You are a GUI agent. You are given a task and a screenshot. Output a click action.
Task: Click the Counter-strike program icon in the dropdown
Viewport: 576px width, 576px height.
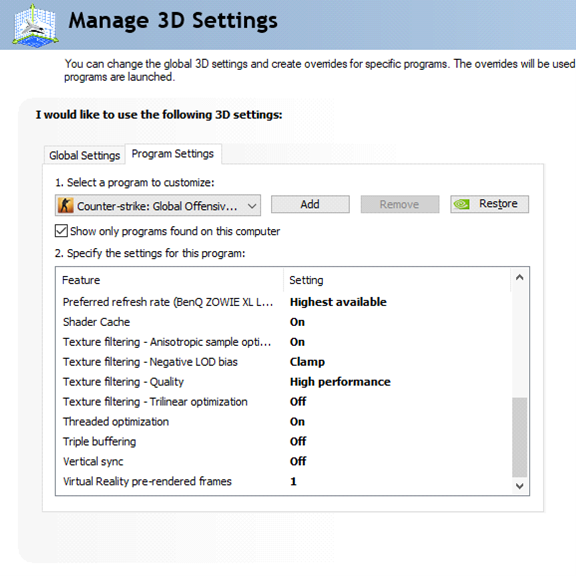click(x=66, y=205)
